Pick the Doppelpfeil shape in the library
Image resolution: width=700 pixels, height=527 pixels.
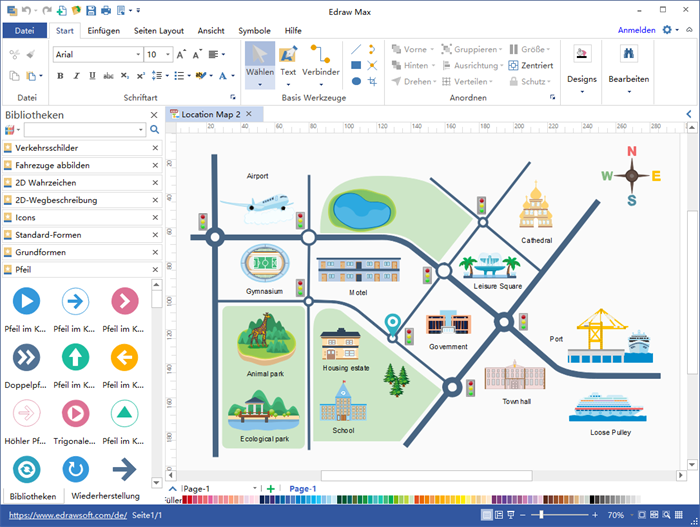26,356
